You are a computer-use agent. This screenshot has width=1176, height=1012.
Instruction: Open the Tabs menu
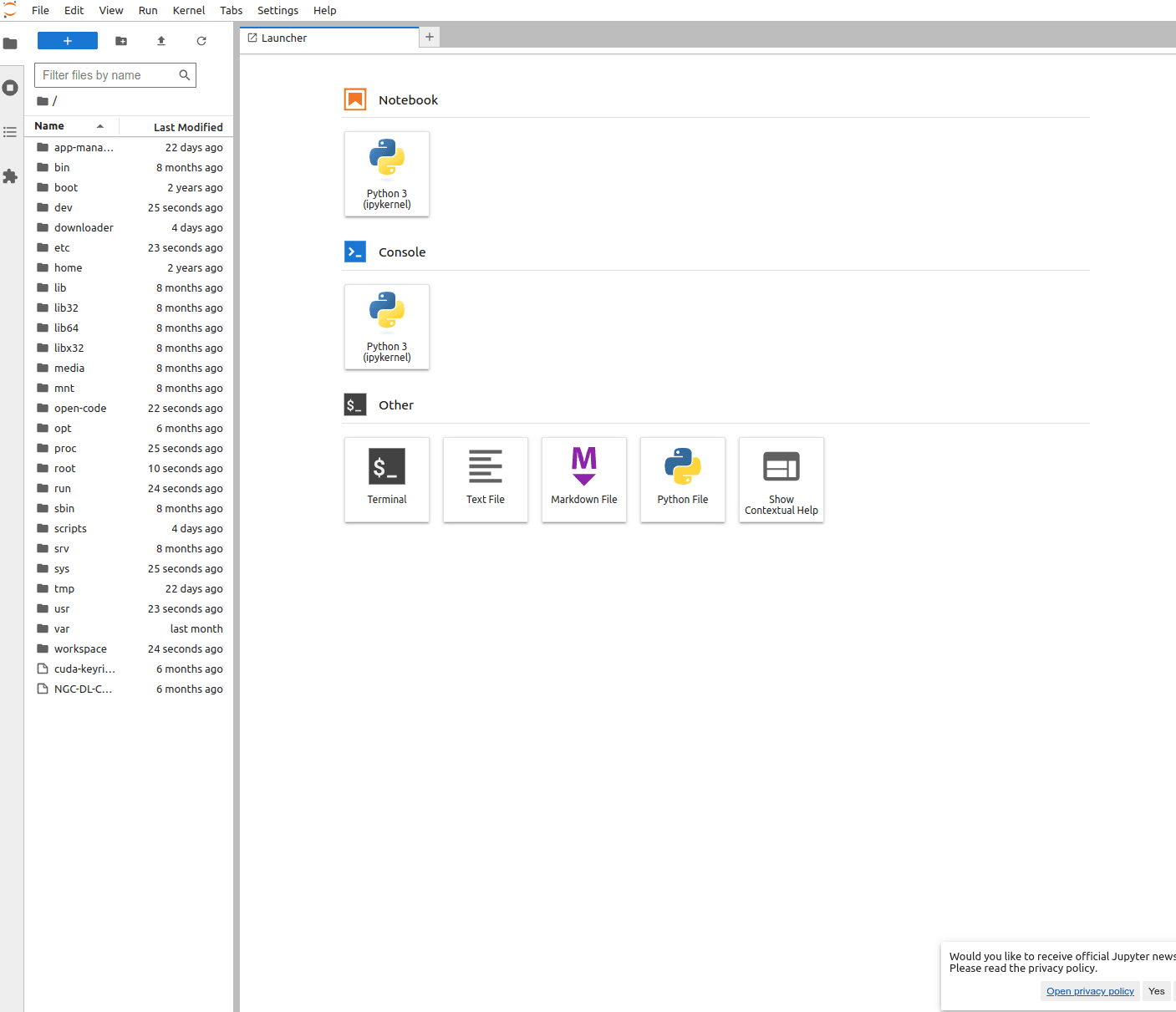(x=232, y=10)
